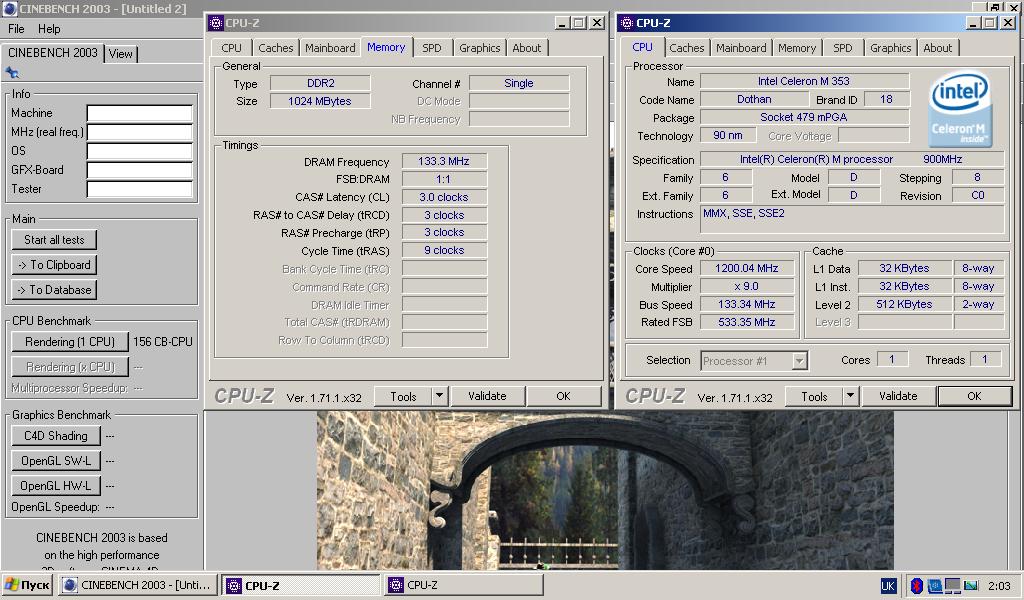
Task: Click OK in right CPU-Z window
Action: click(974, 396)
